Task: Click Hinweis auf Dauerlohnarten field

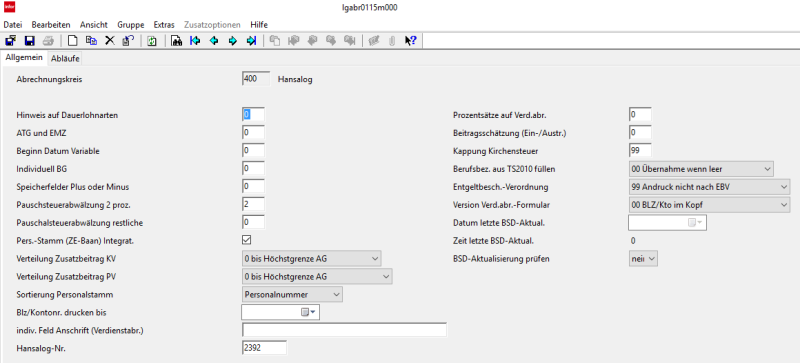Action: coord(253,115)
